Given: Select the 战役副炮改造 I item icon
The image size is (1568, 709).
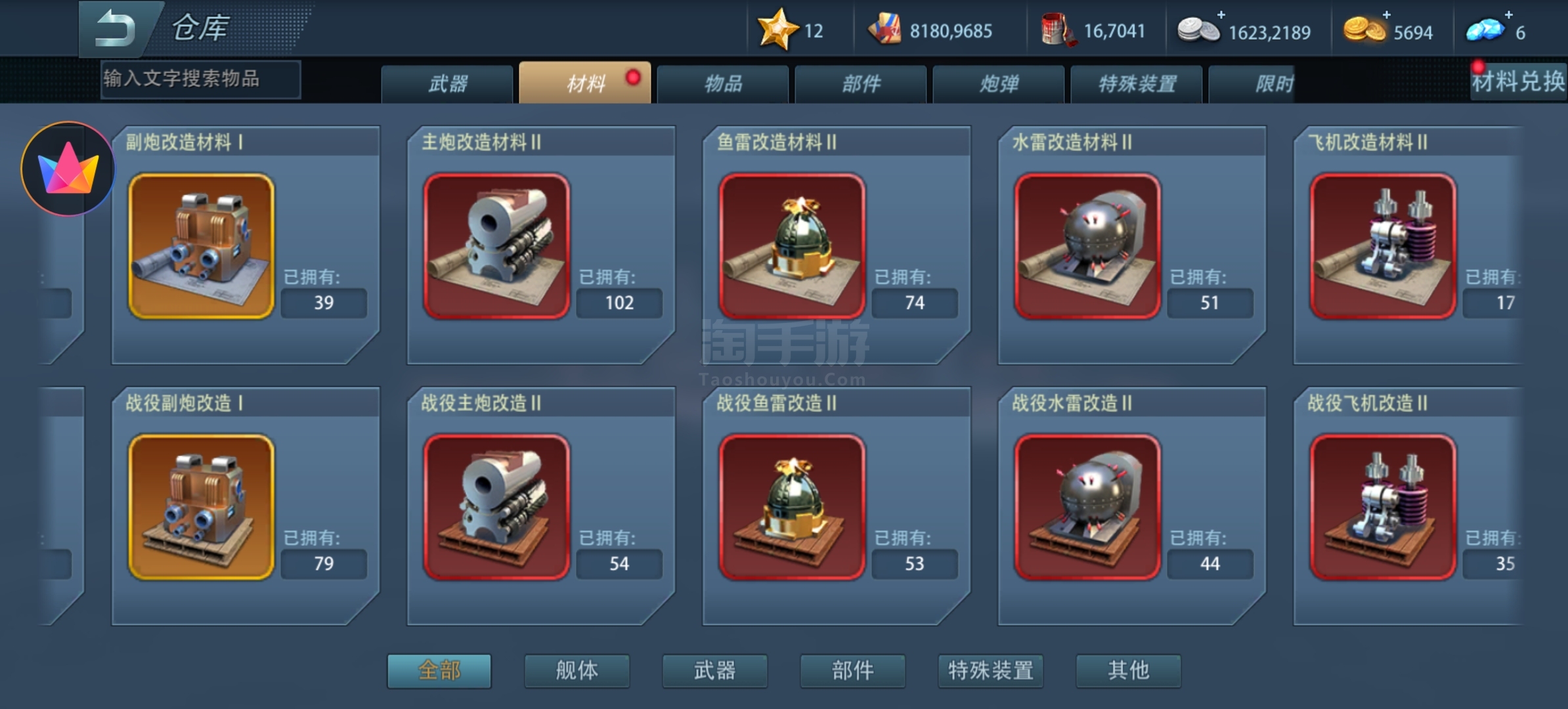Looking at the screenshot, I should pos(202,507).
